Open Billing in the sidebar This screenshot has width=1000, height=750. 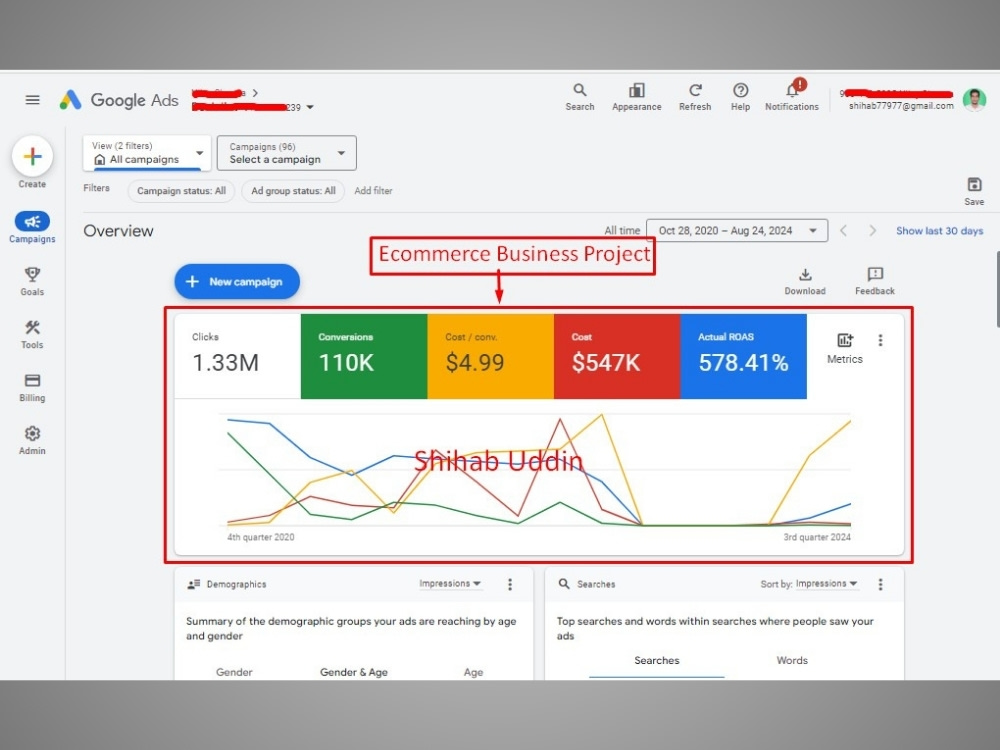32,387
